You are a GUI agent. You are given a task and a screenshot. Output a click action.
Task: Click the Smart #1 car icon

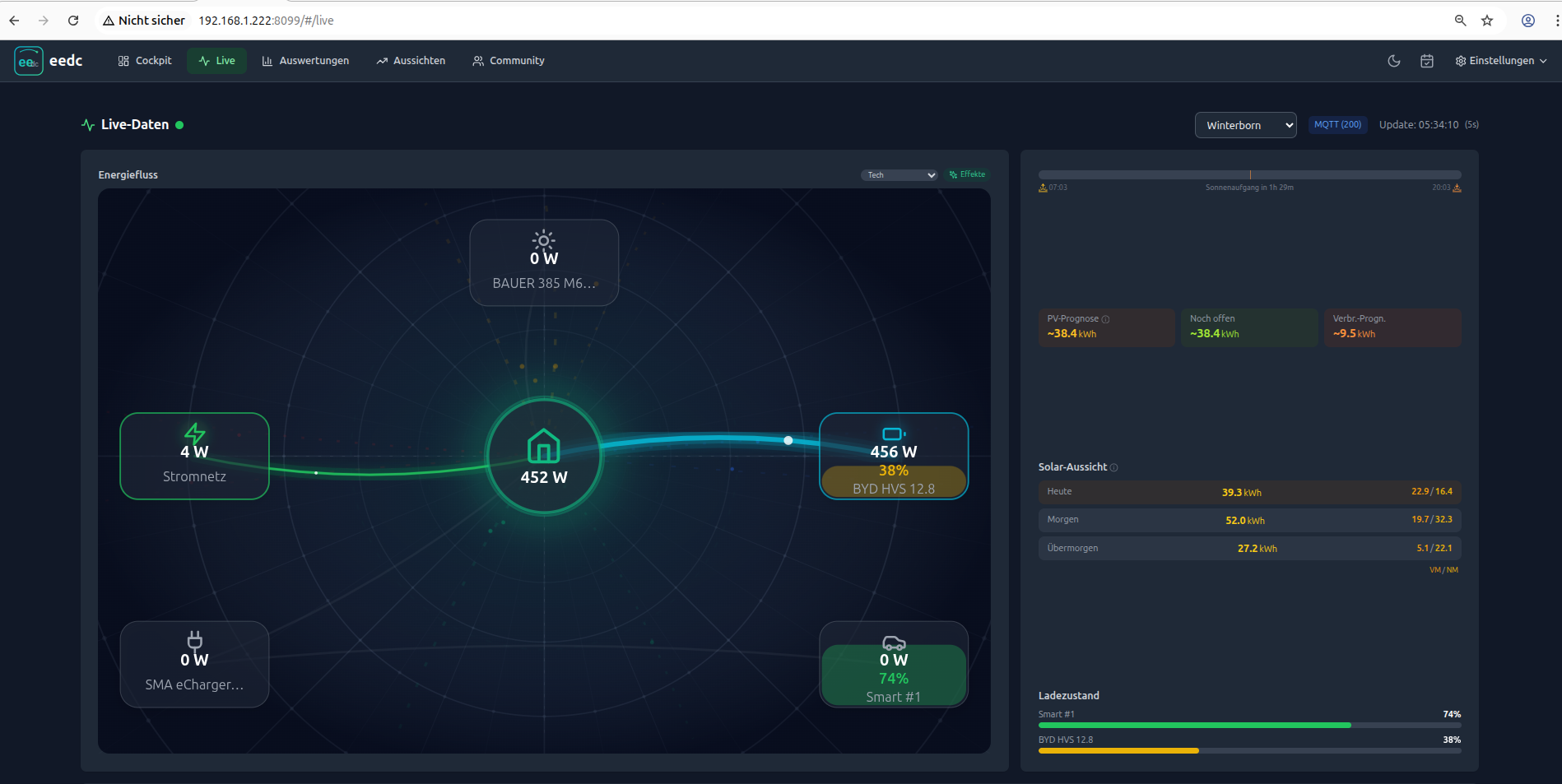[x=893, y=643]
